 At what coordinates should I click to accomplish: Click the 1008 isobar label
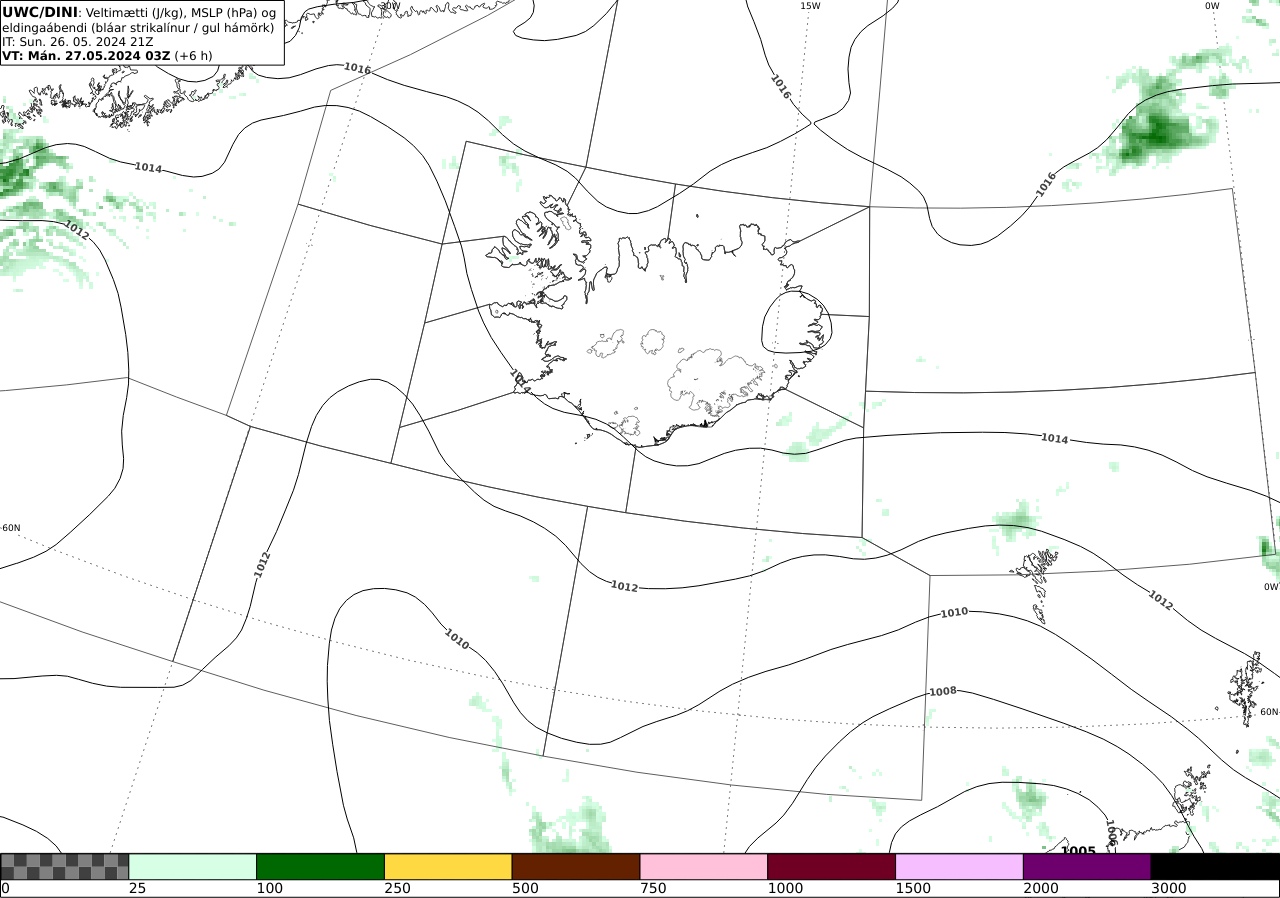pyautogui.click(x=943, y=692)
